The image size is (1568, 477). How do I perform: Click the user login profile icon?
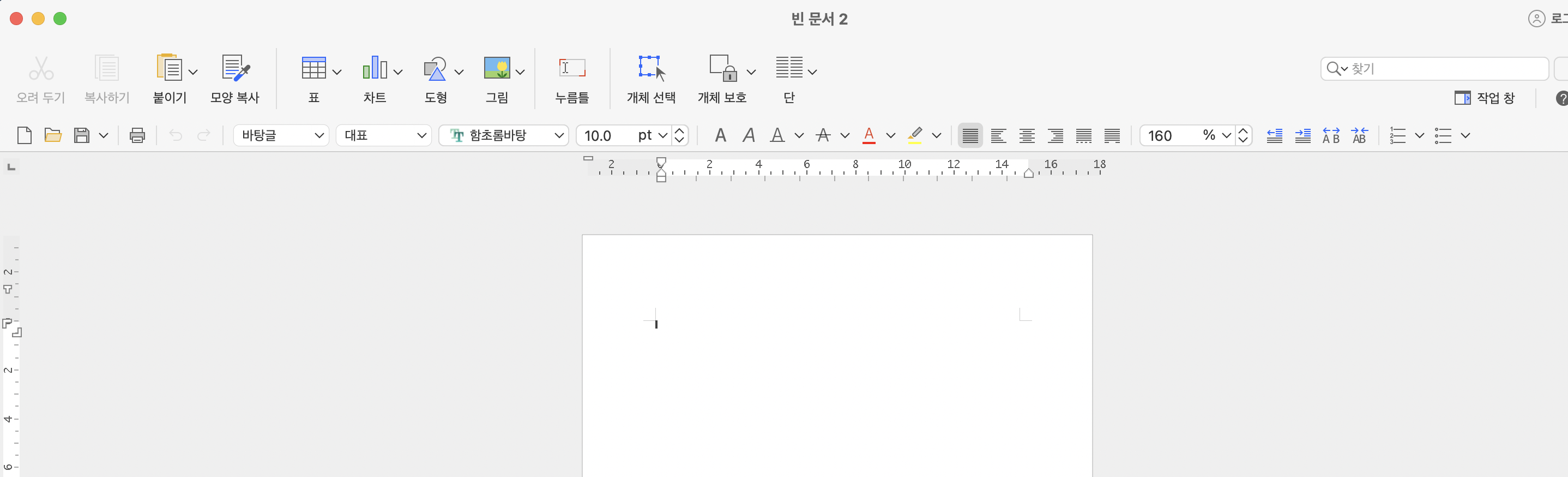coord(1536,19)
